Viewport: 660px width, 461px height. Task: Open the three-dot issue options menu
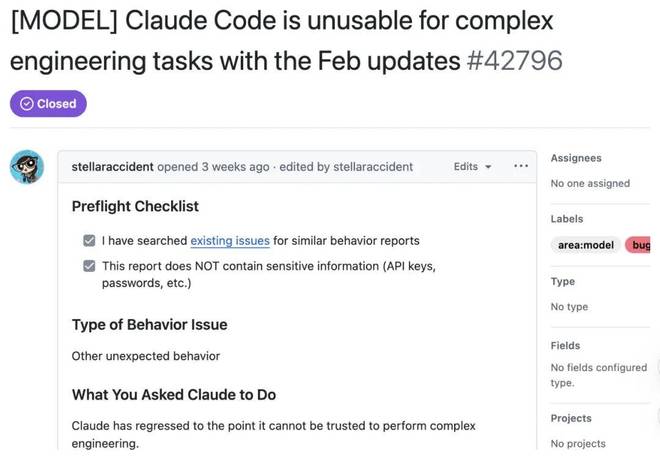pyautogui.click(x=520, y=166)
